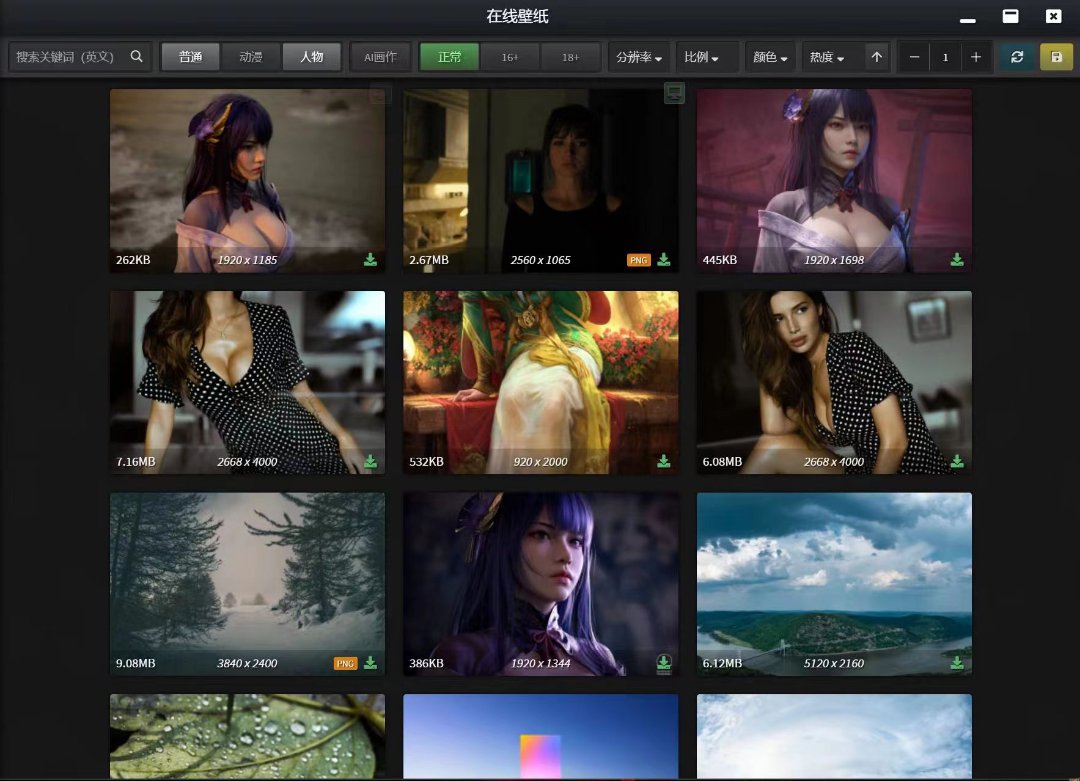Select the 正常 content level button
The image size is (1080, 781).
tap(449, 57)
